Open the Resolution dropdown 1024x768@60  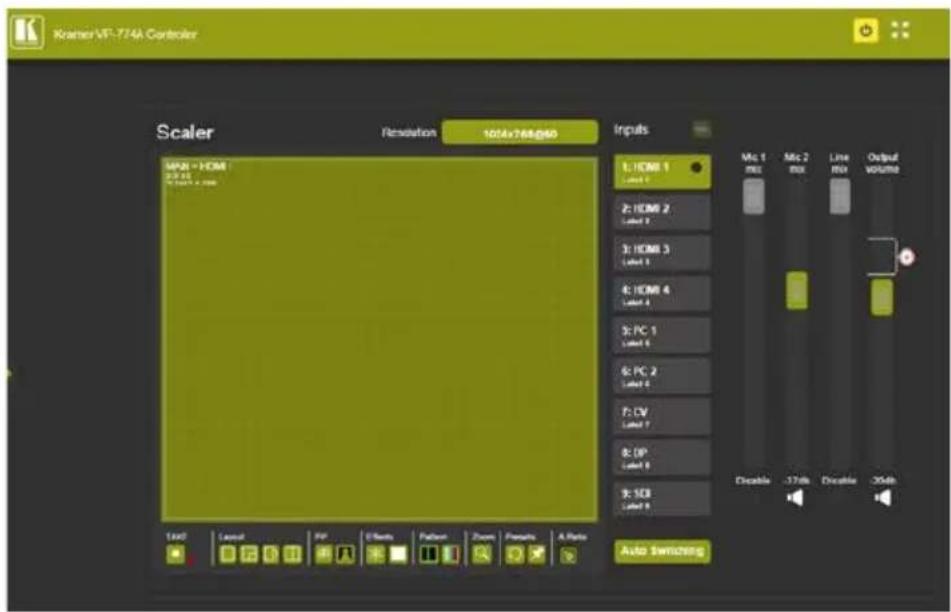520,133
